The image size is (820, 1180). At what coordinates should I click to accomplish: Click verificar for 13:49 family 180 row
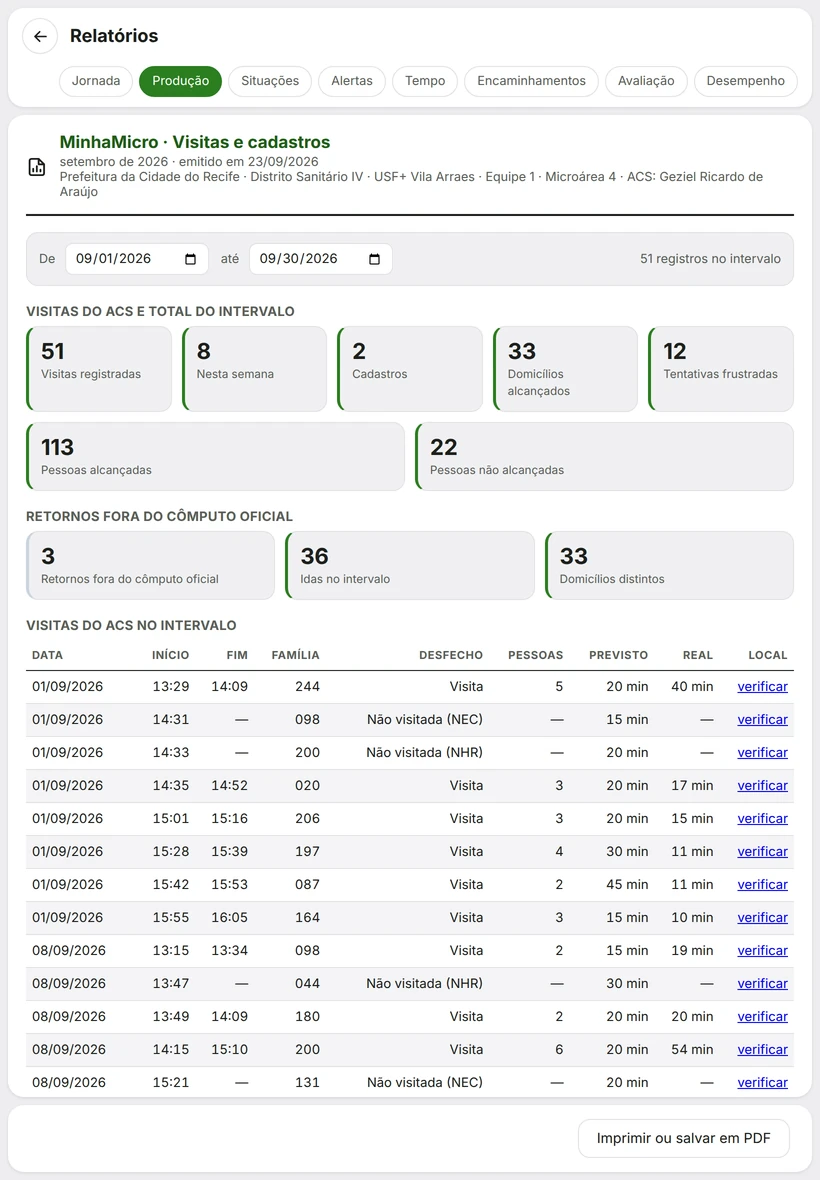coord(762,1017)
